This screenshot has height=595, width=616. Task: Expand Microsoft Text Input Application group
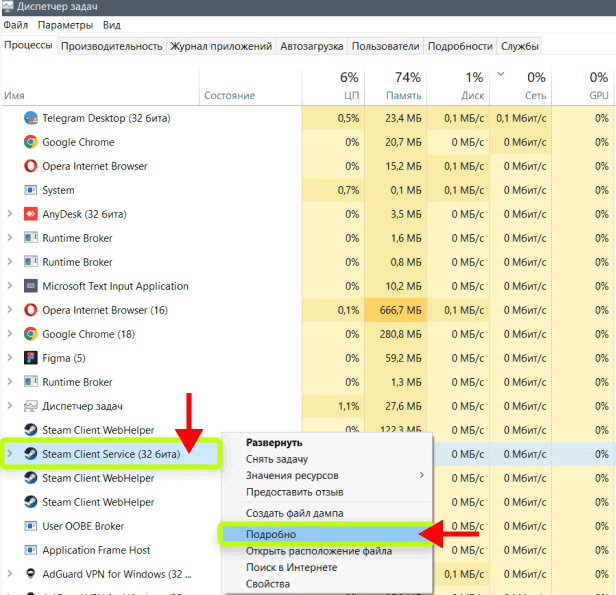click(10, 286)
